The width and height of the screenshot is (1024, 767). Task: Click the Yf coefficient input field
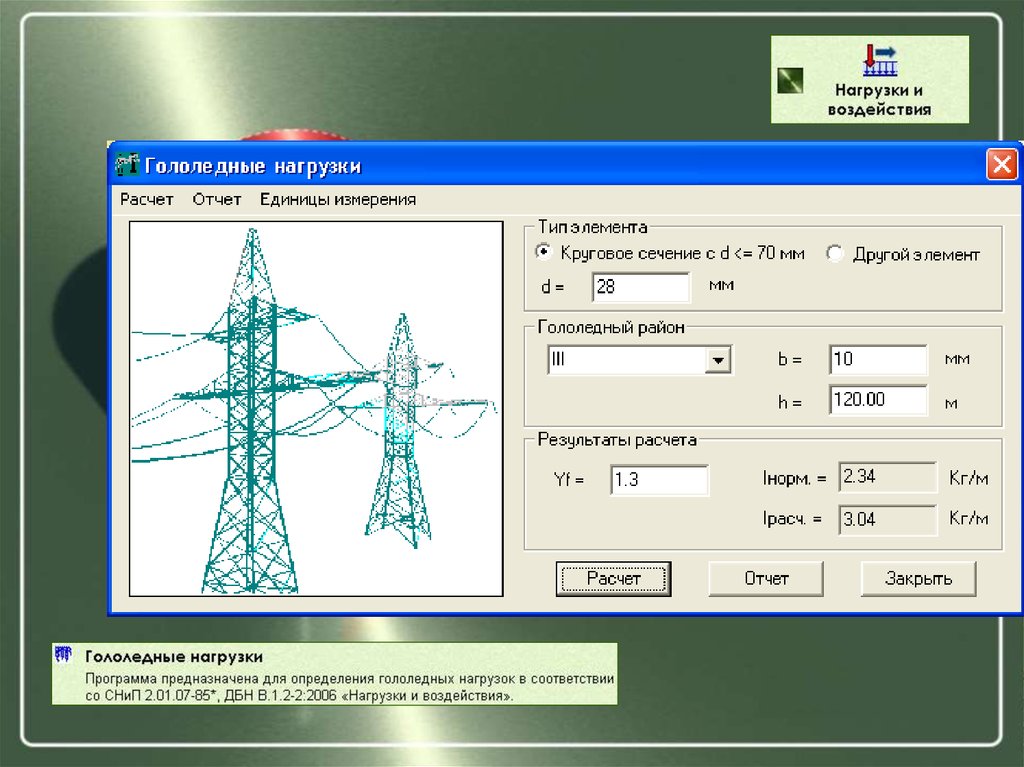coord(658,480)
